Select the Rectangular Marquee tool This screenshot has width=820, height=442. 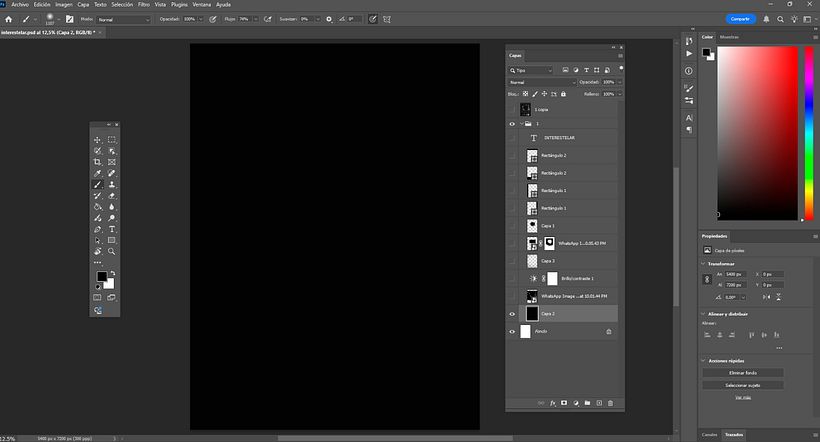(x=111, y=140)
